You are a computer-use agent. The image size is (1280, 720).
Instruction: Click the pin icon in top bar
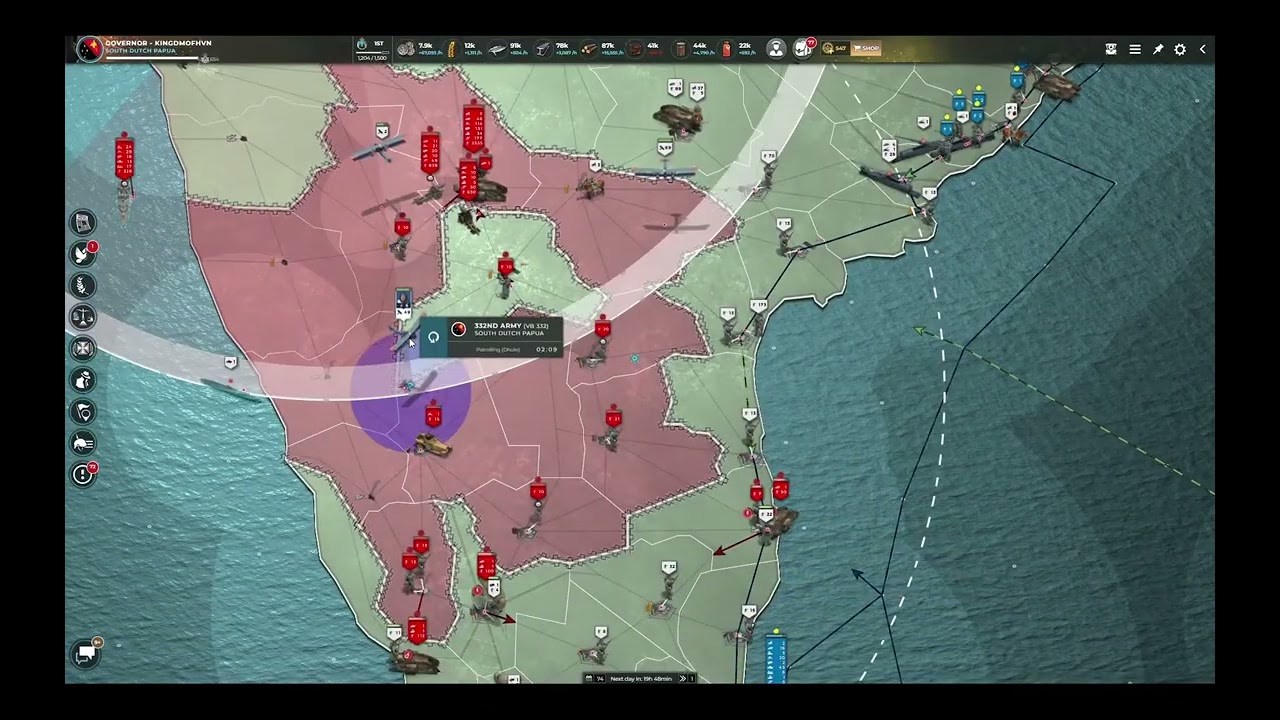click(1158, 49)
